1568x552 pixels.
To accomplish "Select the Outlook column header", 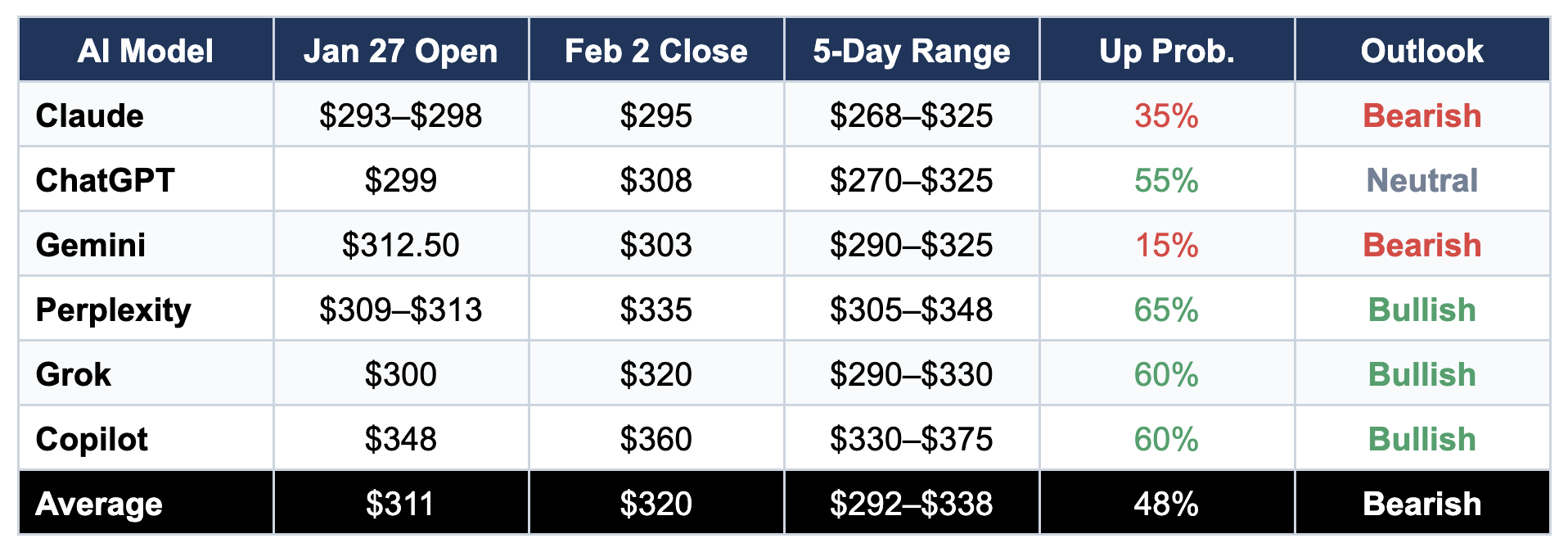I will pos(1422,51).
